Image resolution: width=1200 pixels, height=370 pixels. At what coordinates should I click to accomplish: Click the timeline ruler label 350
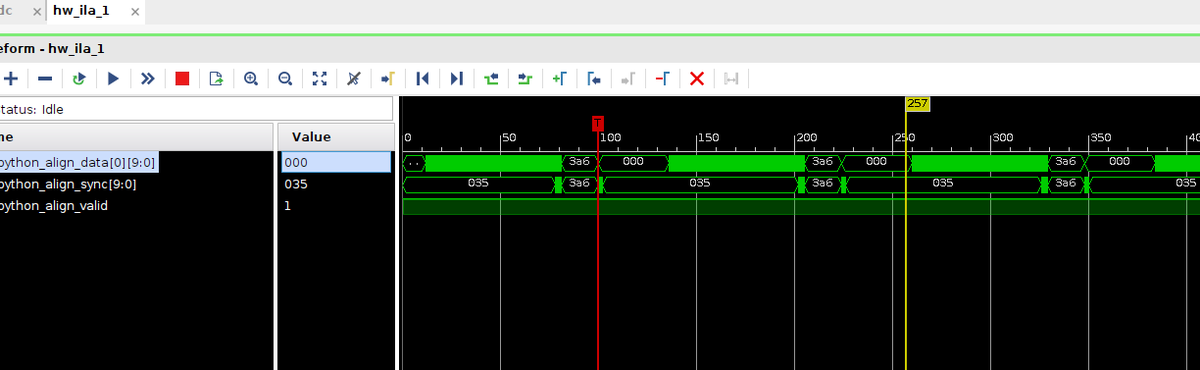click(1101, 137)
